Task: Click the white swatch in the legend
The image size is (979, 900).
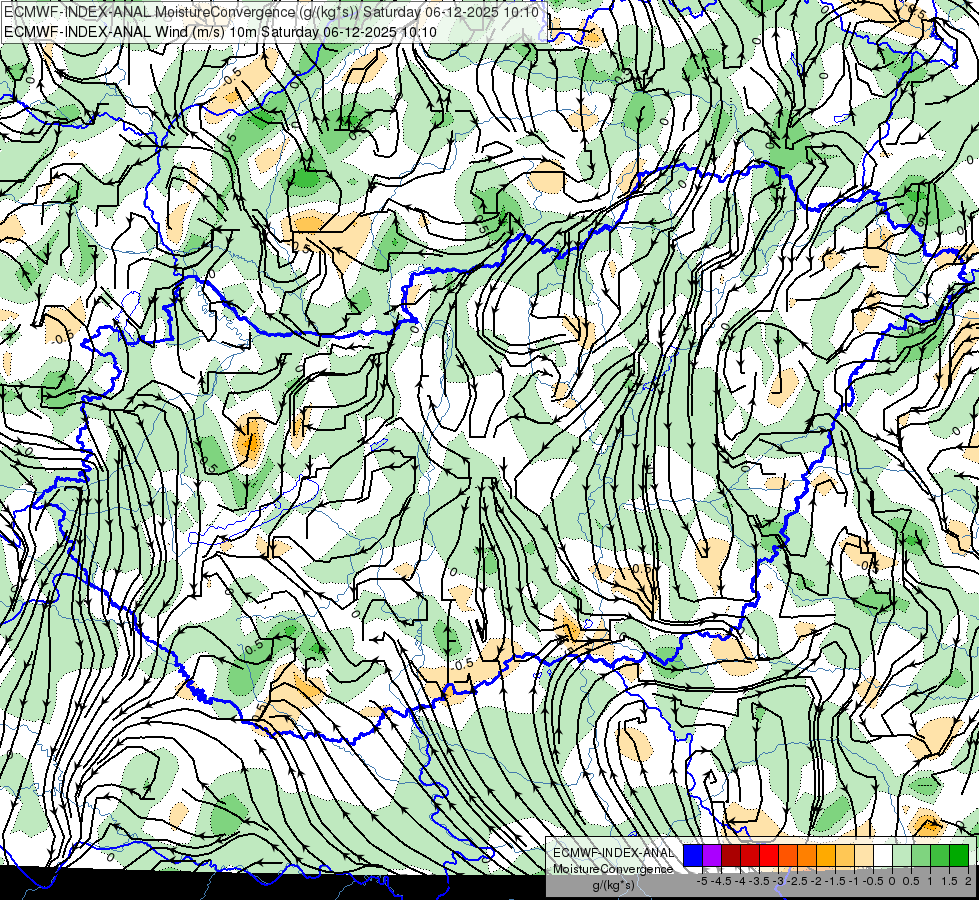Action: (882, 856)
